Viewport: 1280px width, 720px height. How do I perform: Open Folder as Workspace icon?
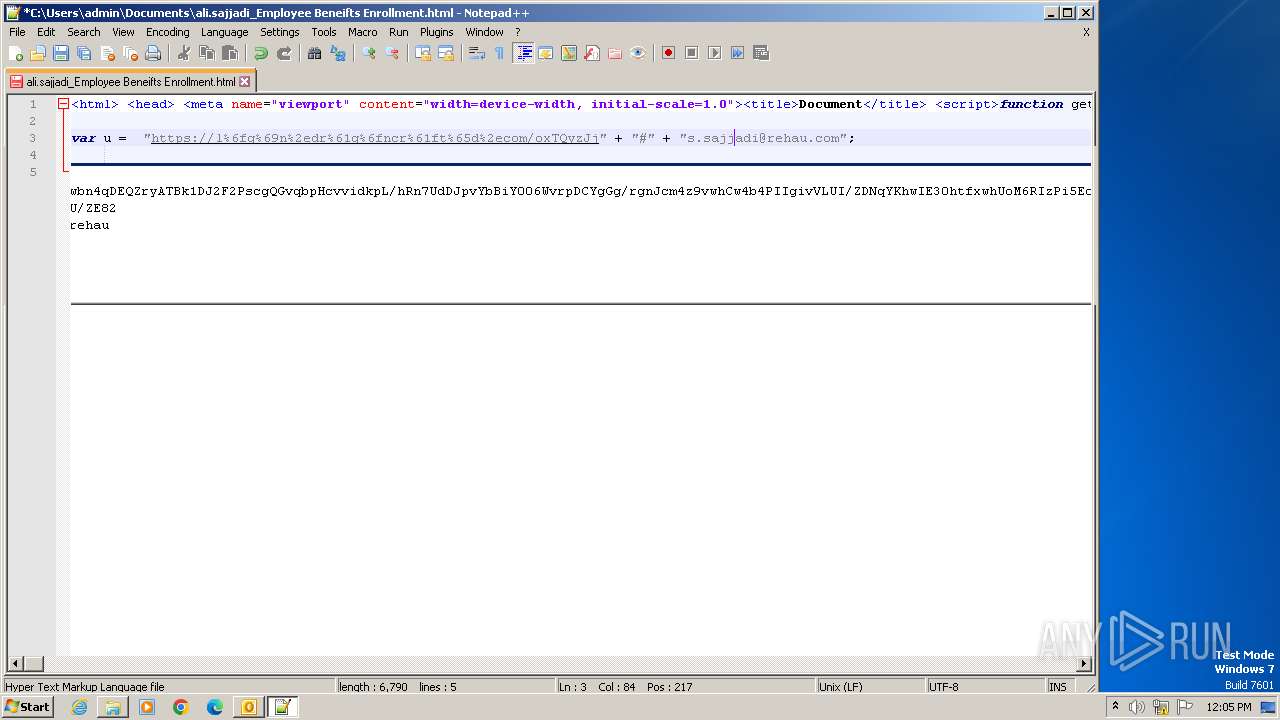(615, 53)
